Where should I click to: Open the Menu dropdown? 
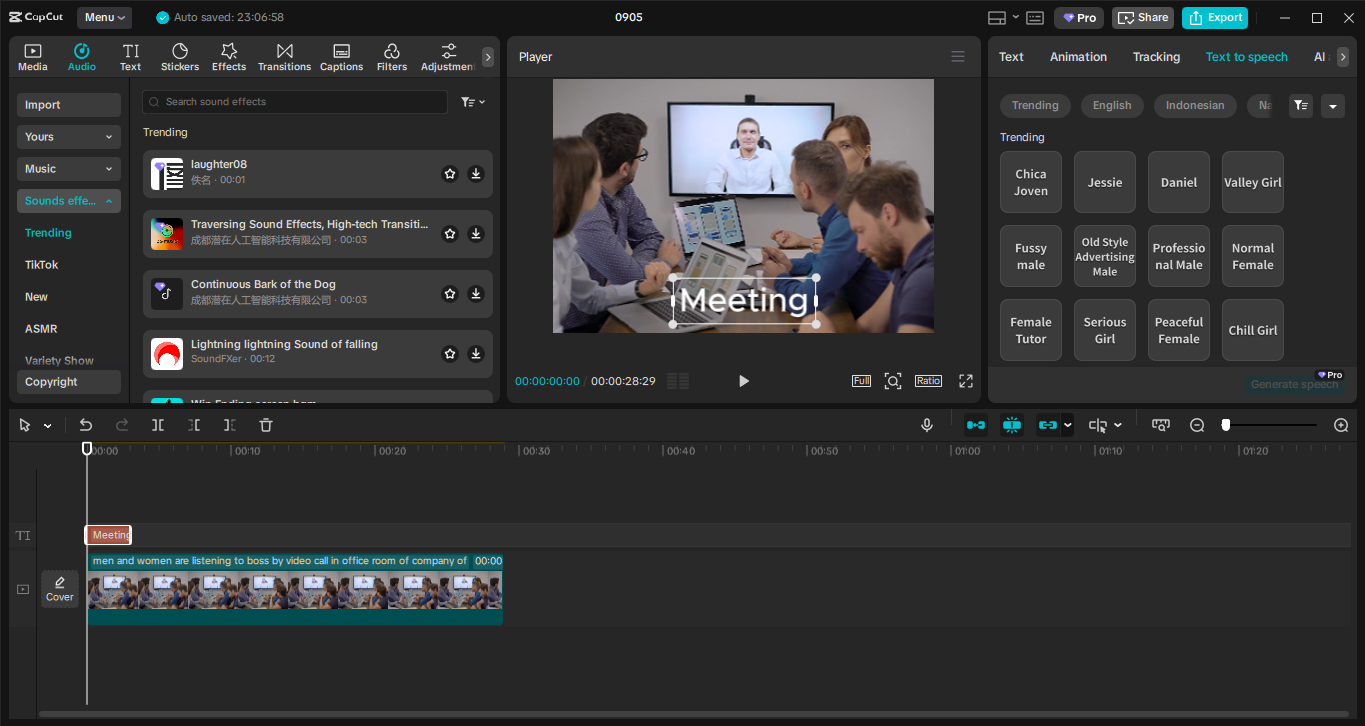tap(106, 17)
